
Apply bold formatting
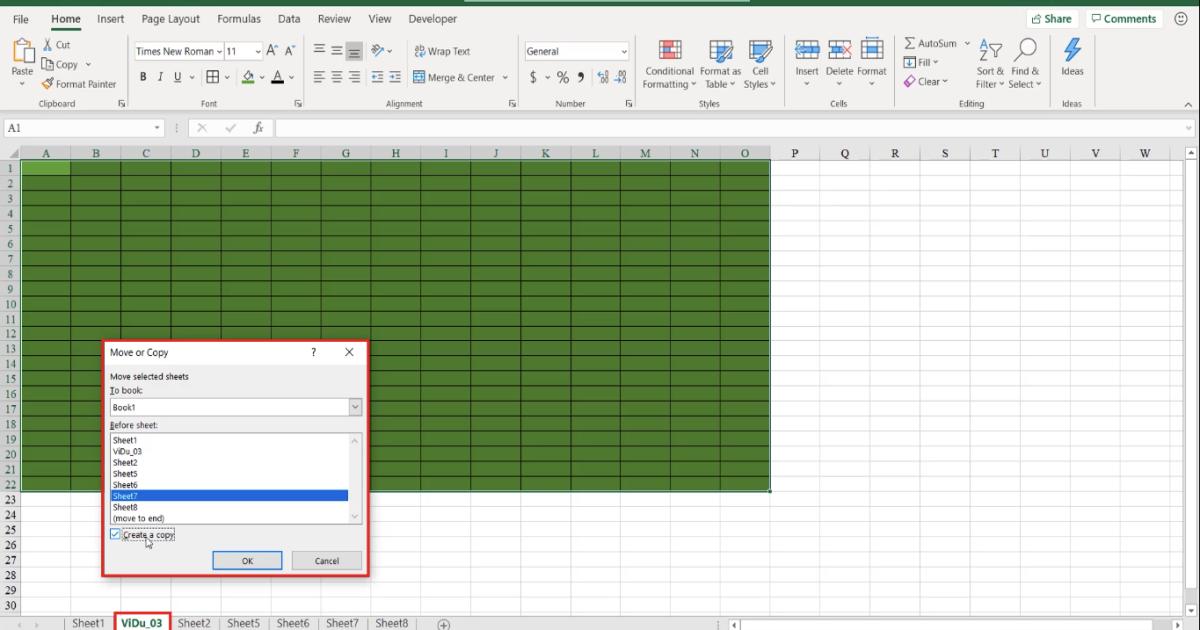143,76
